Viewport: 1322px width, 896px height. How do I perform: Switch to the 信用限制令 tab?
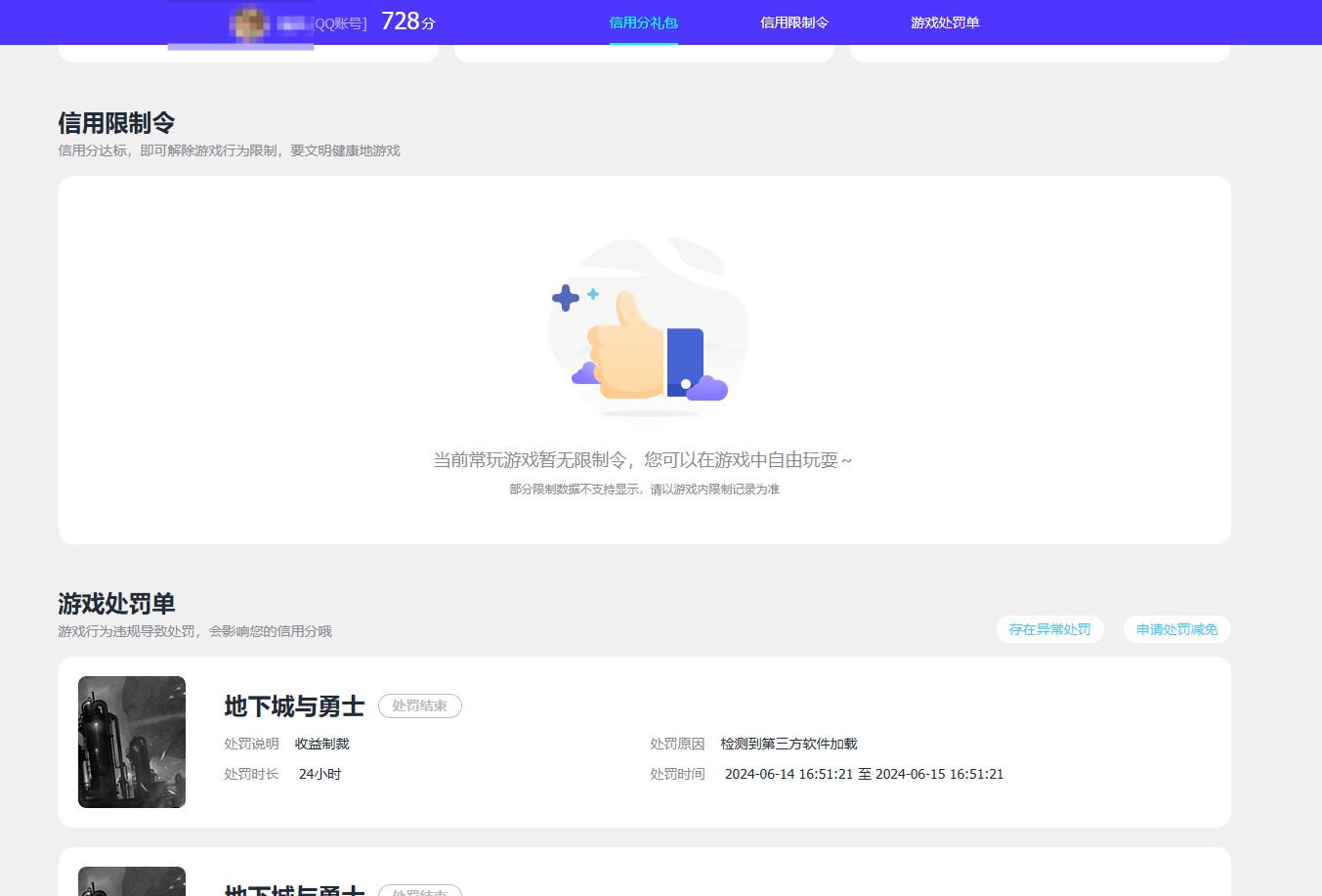tap(793, 21)
